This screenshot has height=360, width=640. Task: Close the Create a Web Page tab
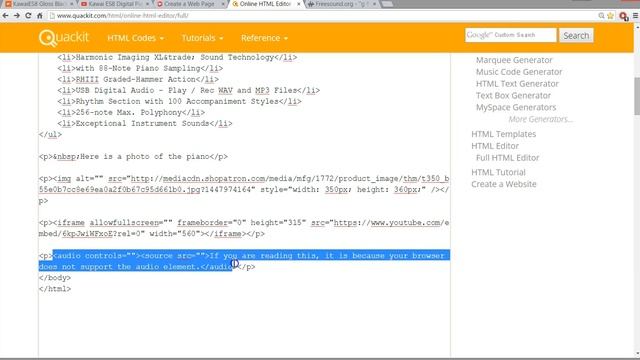click(x=223, y=4)
